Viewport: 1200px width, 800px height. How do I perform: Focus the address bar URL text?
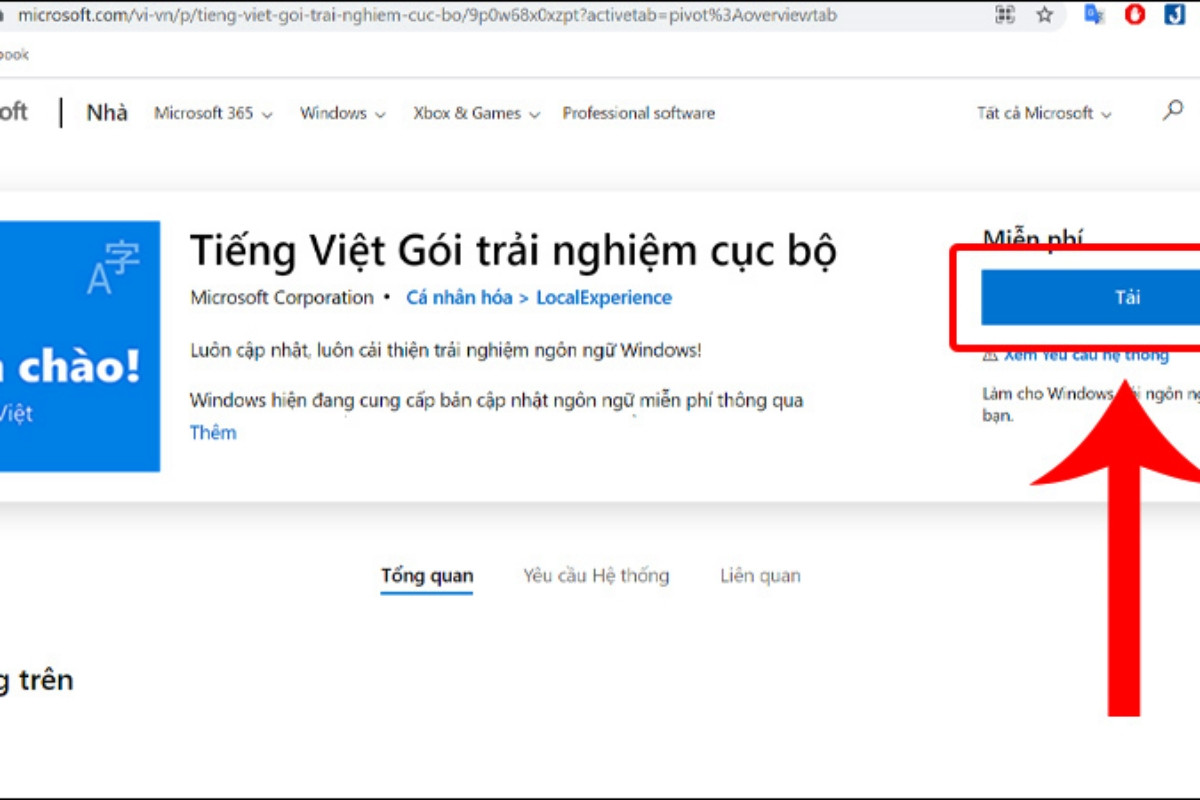tap(427, 15)
